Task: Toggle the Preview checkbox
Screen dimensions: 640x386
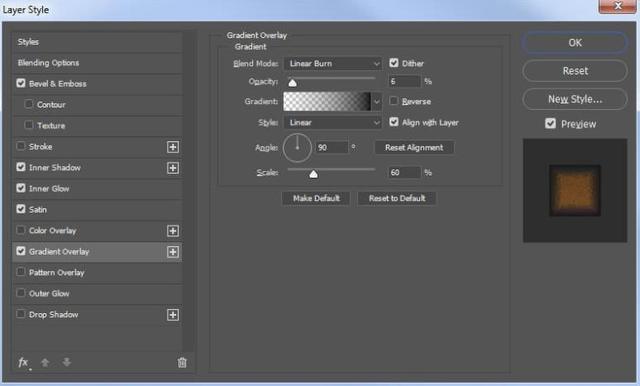Action: tap(550, 123)
